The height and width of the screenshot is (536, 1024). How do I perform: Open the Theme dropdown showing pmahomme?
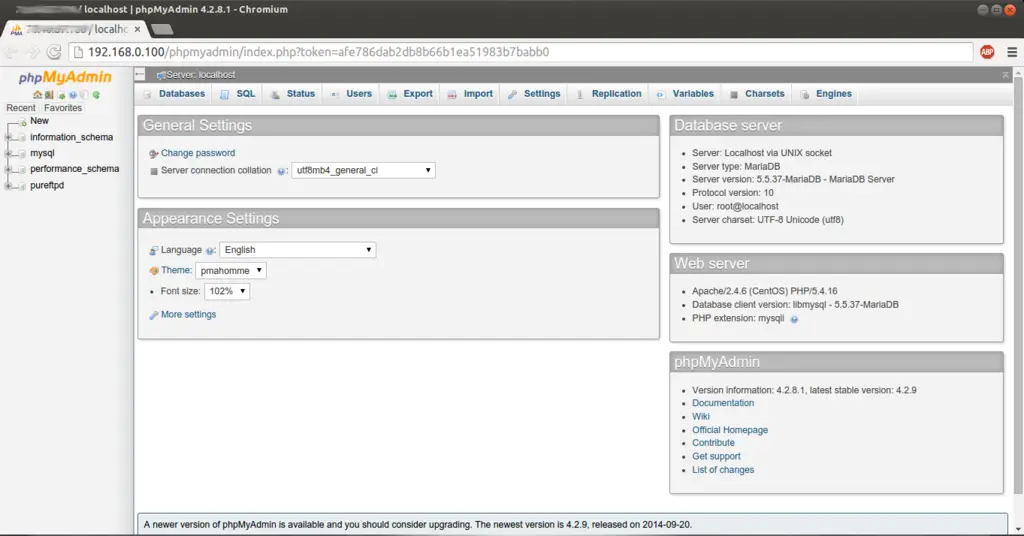(x=231, y=270)
